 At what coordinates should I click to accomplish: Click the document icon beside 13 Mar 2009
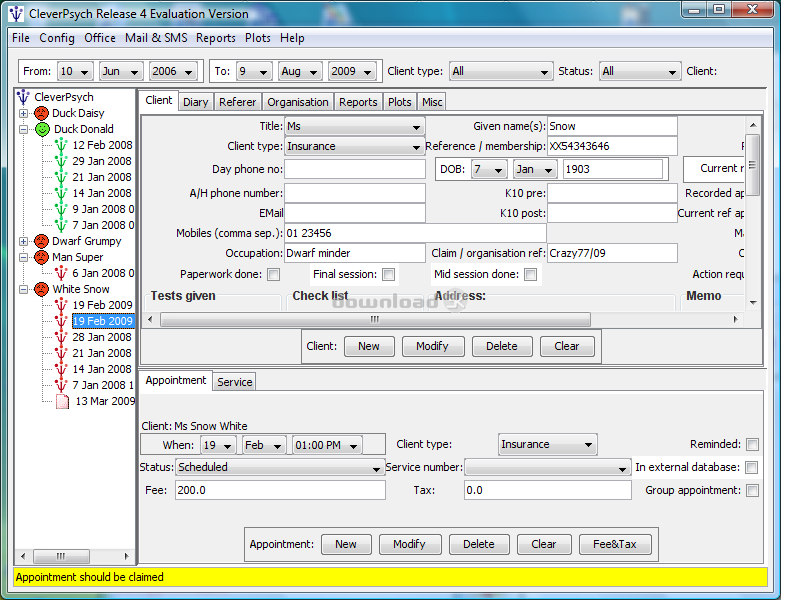tap(62, 402)
